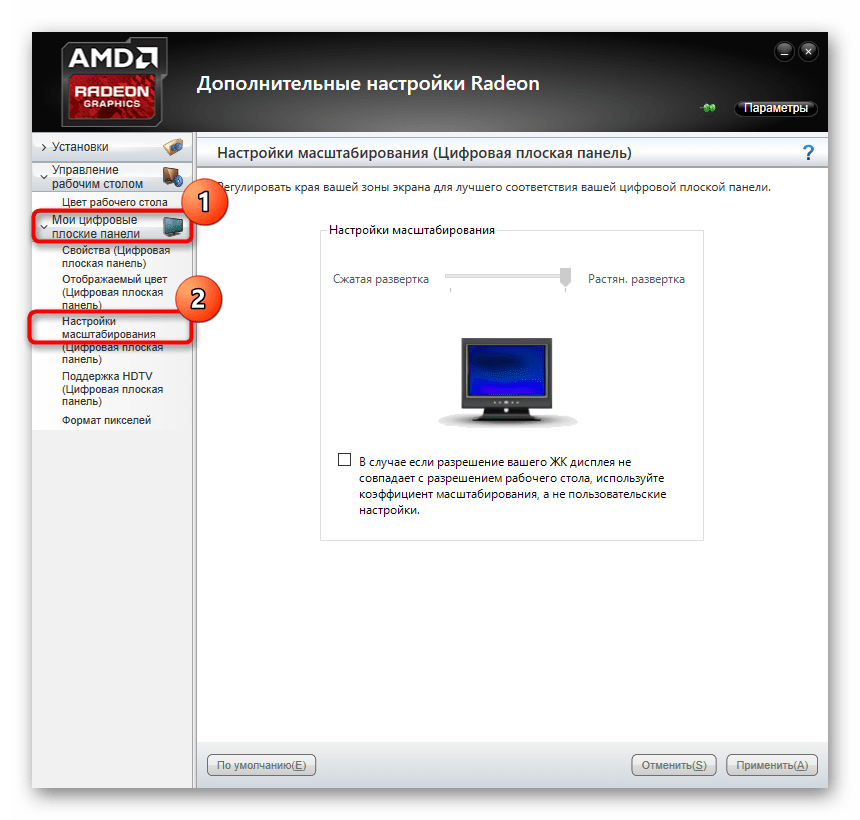
Task: Click the monitor preview image
Action: pos(507,382)
